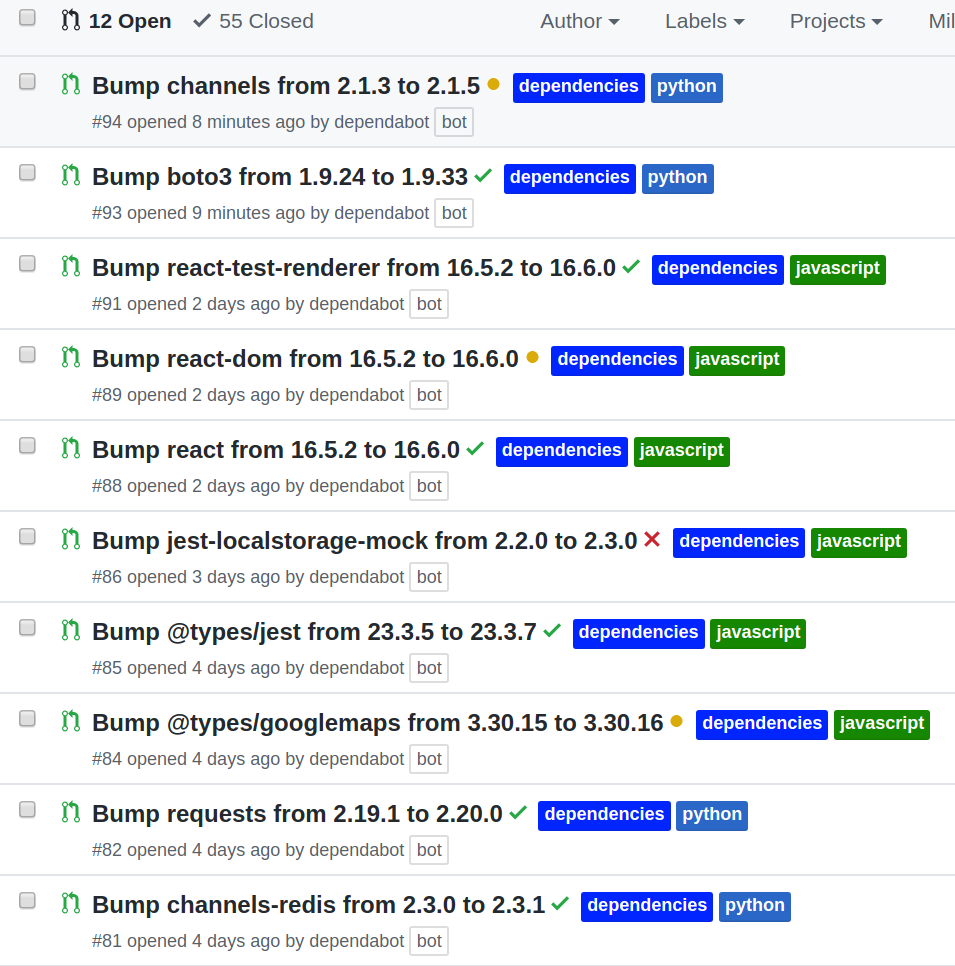Select checkbox for channels-redis PR #81
Screen dimensions: 955x966
[x=27, y=901]
